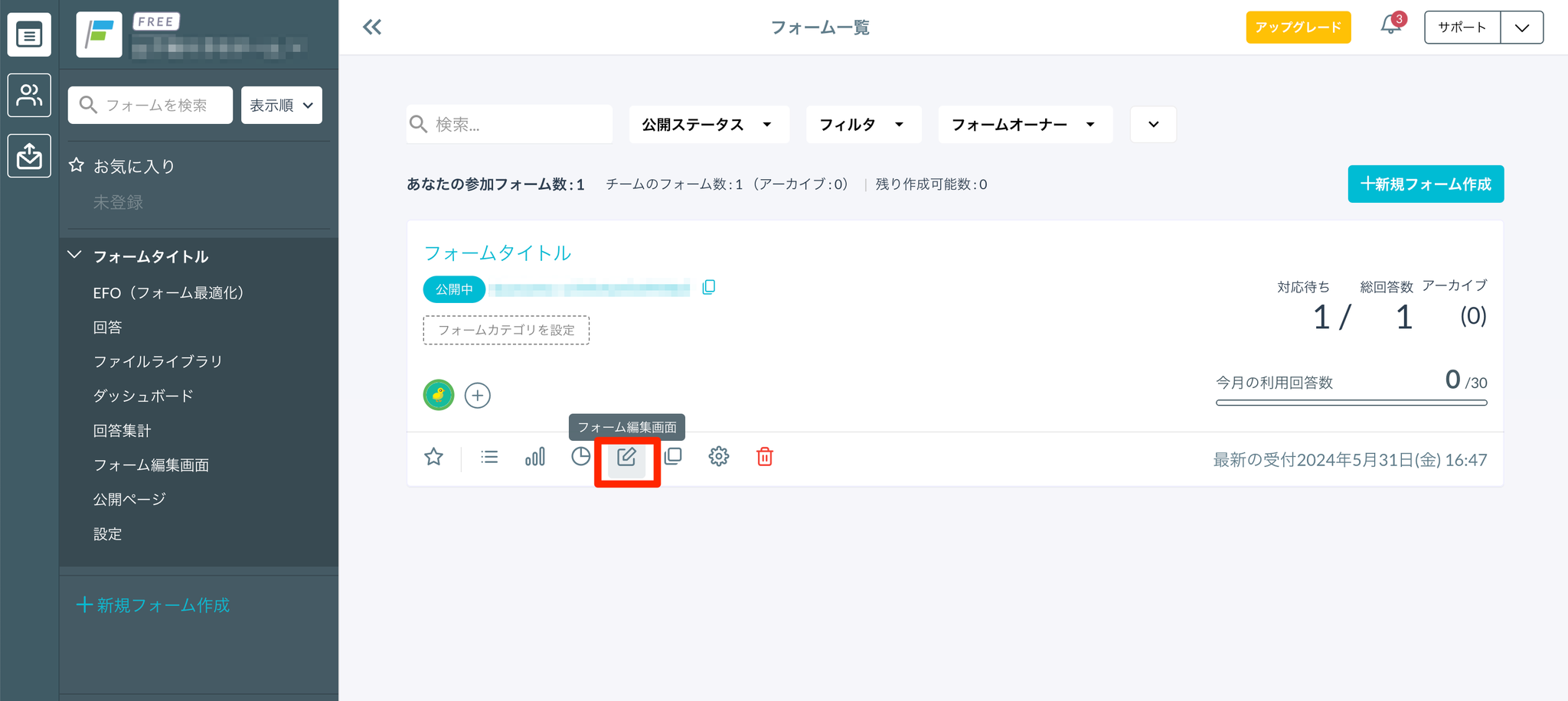Open the team members icon in left rail

29,95
